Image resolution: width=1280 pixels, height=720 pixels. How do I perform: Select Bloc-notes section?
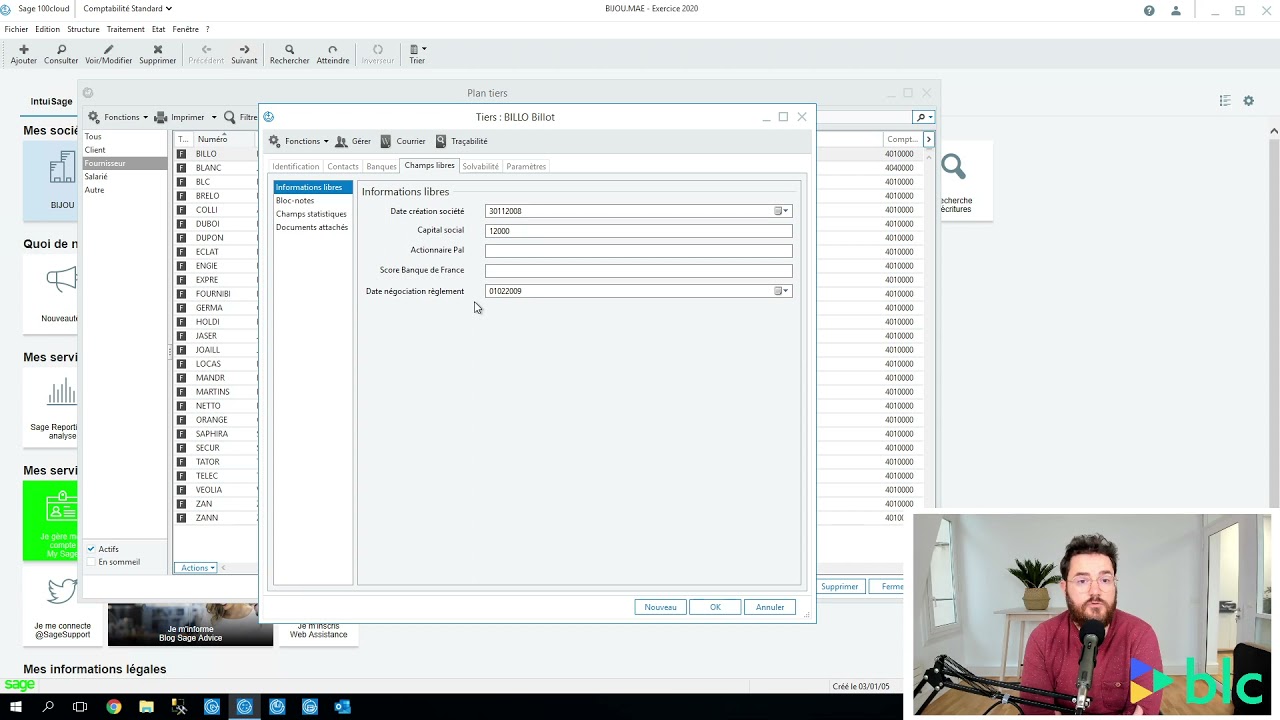(295, 200)
